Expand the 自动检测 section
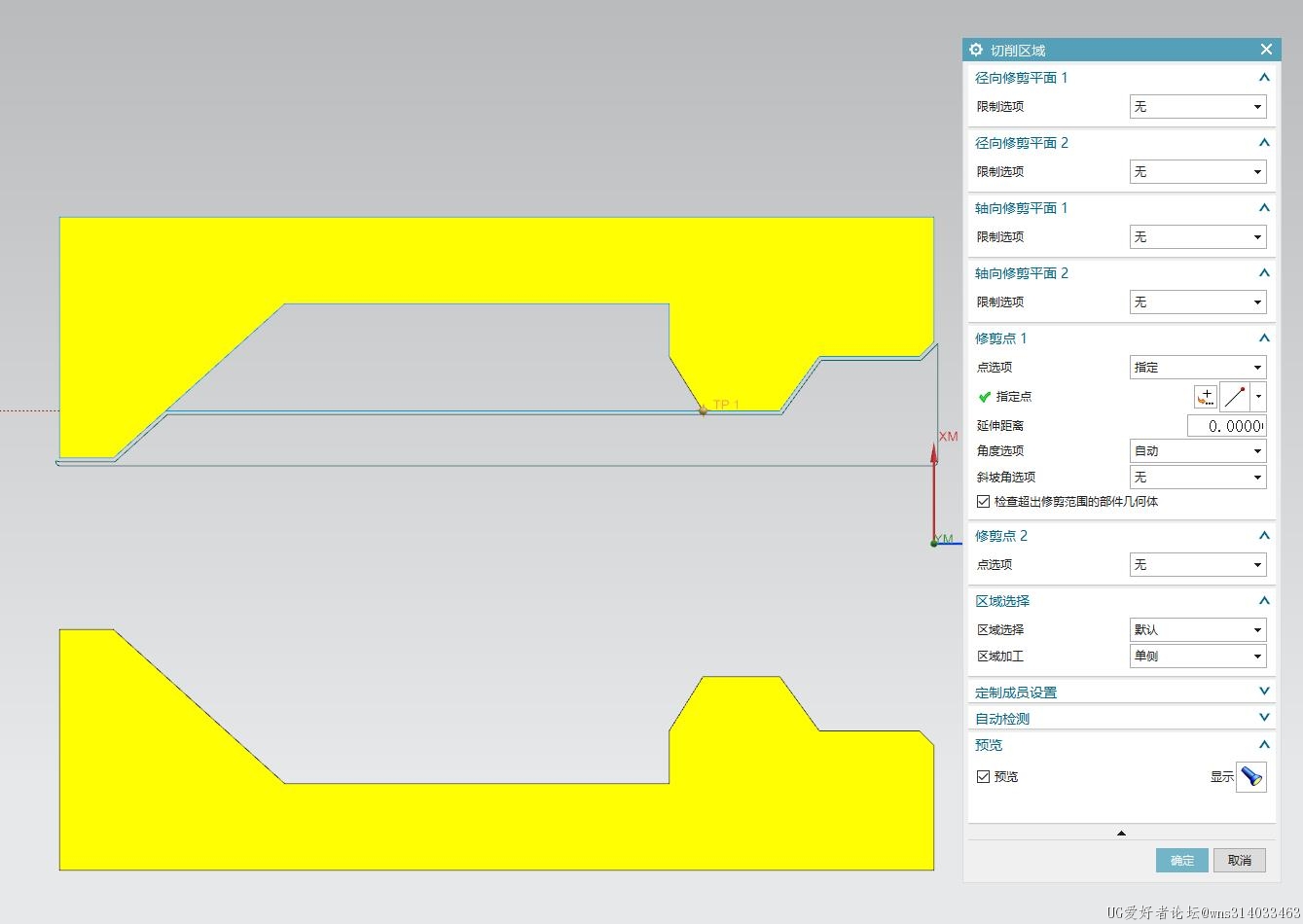Image resolution: width=1303 pixels, height=924 pixels. pos(1264,718)
